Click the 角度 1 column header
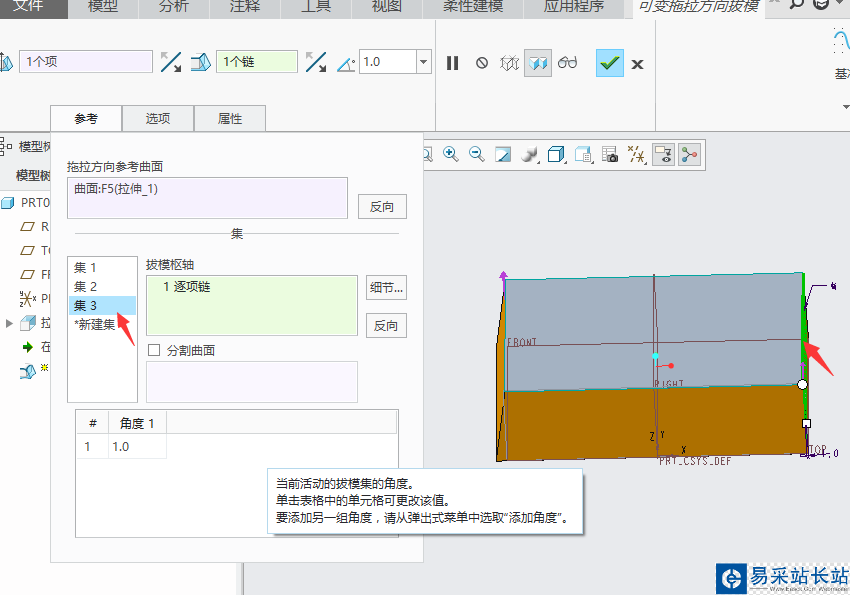850x595 pixels. [x=137, y=423]
